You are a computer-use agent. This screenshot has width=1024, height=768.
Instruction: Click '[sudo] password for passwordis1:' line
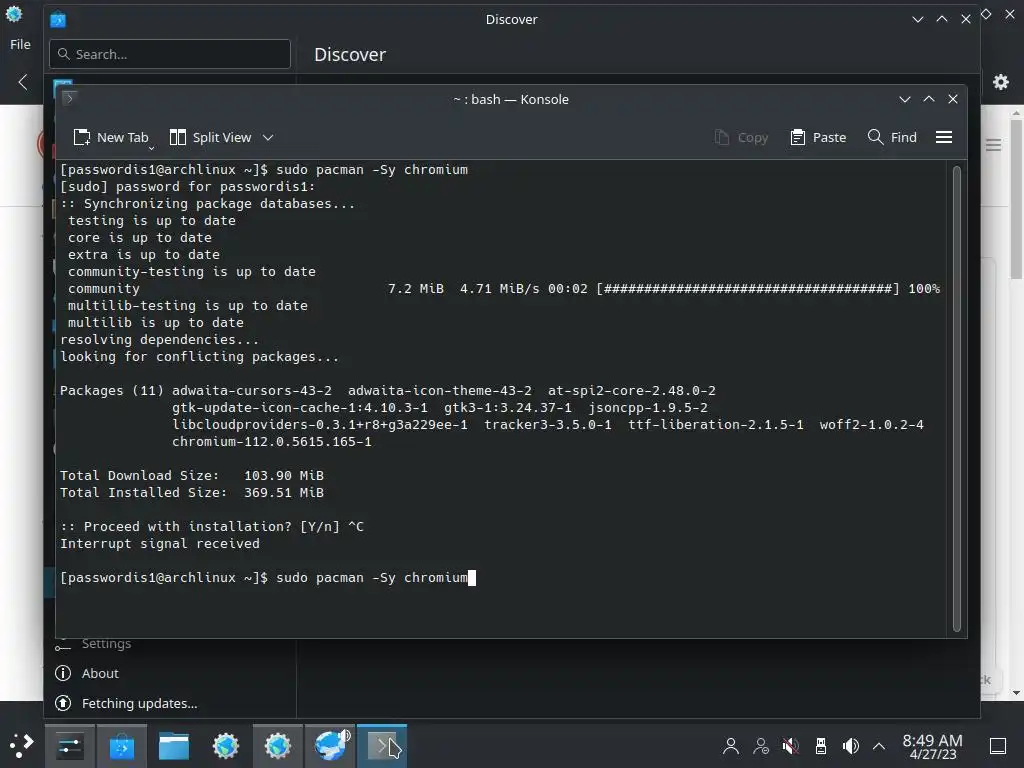[187, 187]
